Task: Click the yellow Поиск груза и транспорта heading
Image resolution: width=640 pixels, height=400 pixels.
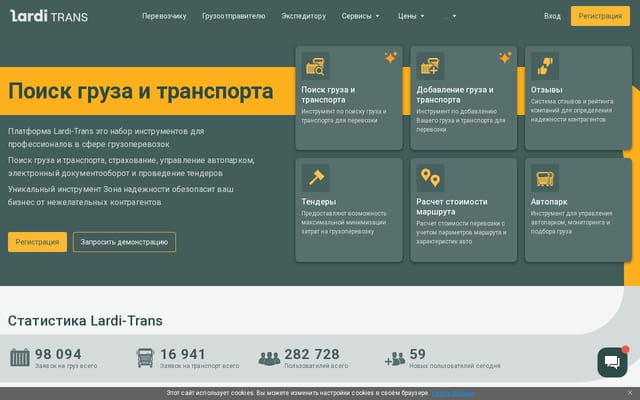Action: [x=141, y=91]
